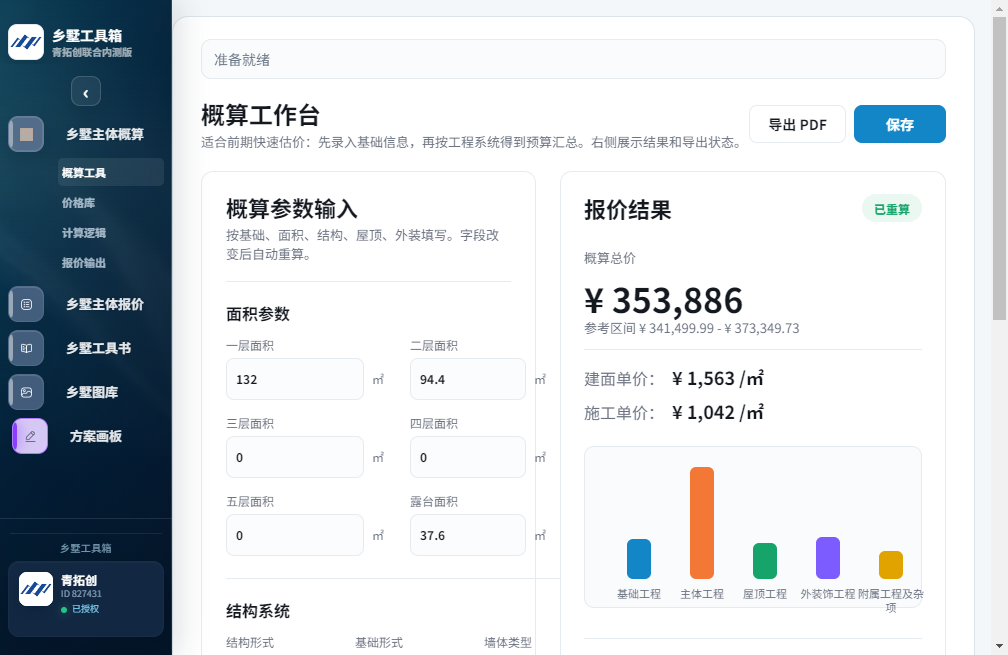Select the 概算工具 submenu item
This screenshot has height=655, width=1008.
click(111, 172)
